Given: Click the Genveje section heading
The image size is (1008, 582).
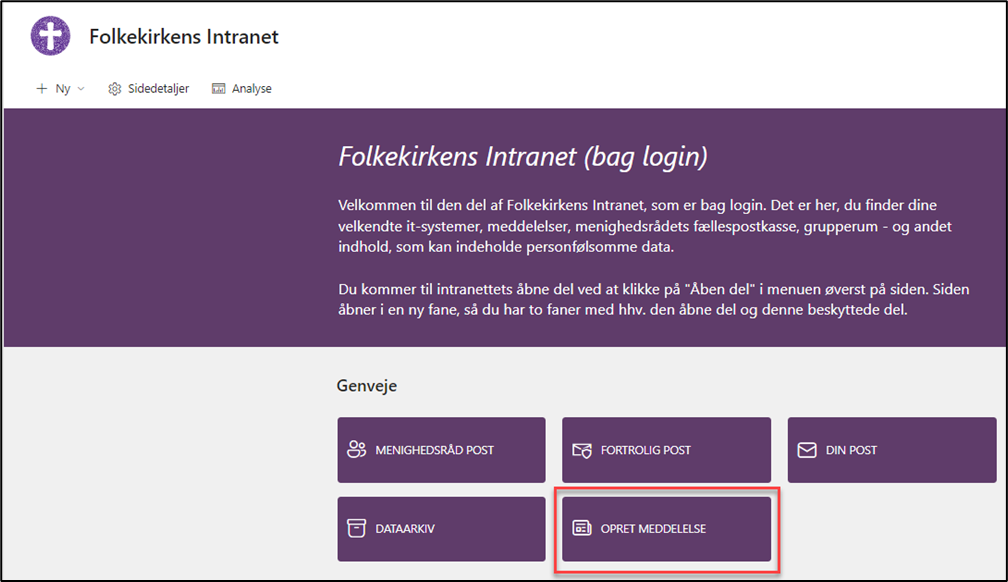Looking at the screenshot, I should click(x=367, y=386).
